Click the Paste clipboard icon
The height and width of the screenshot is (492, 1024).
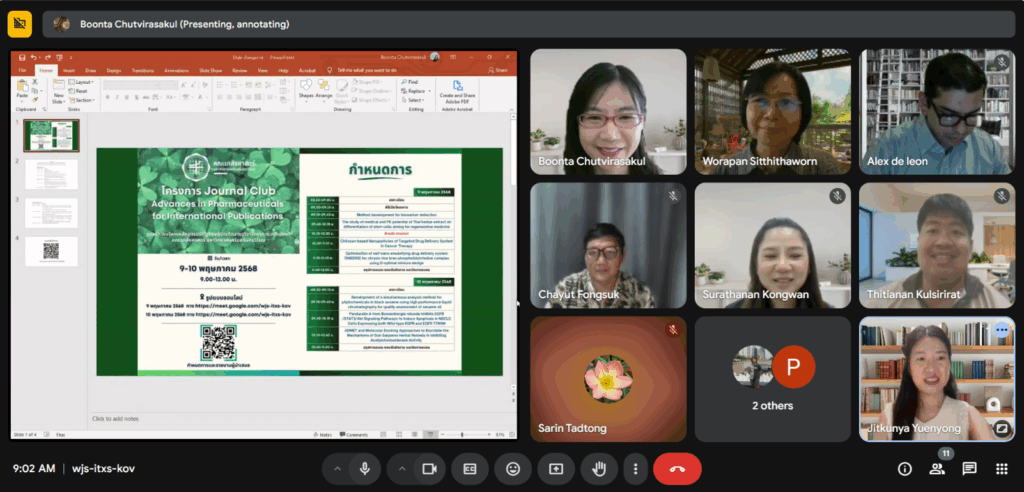22,86
